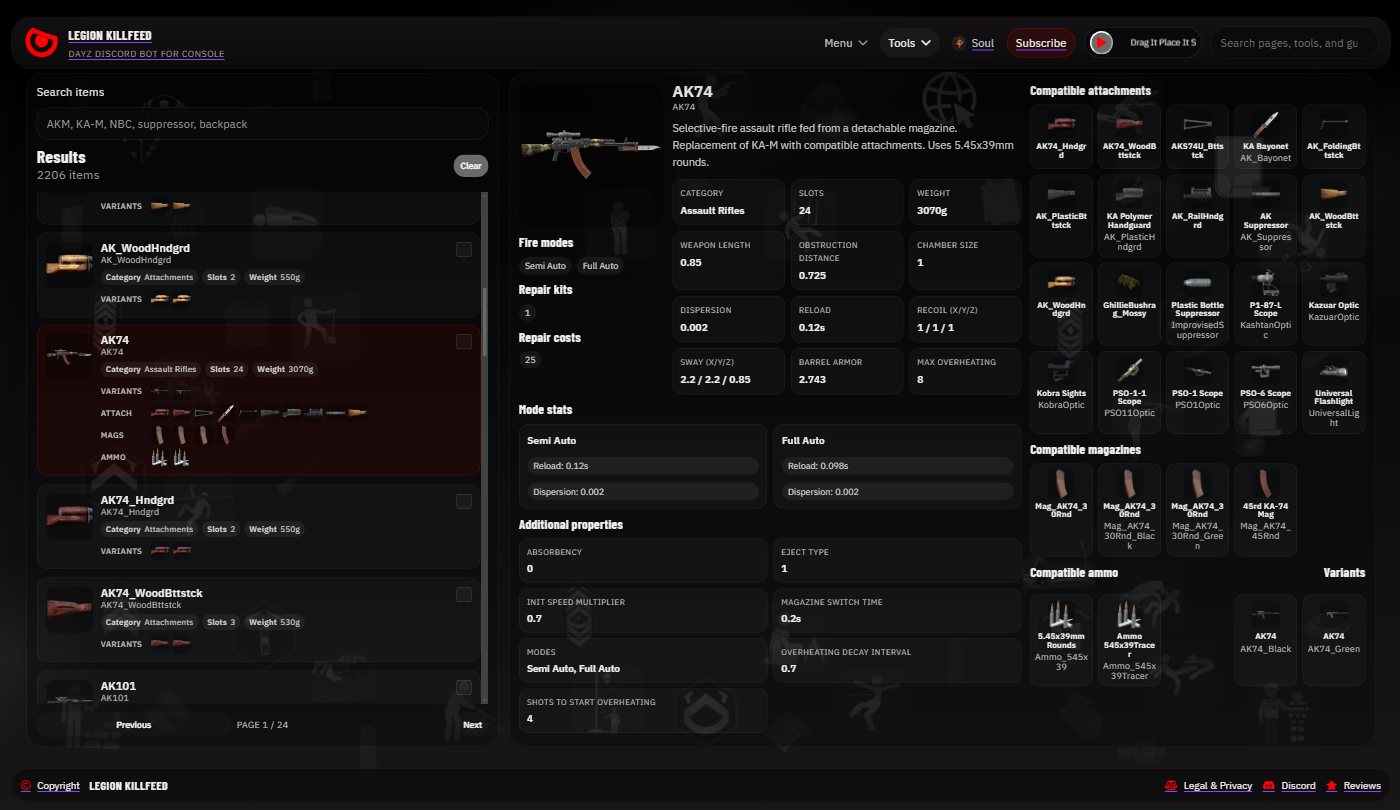
Task: Click the Semi Auto chip under Fire modes
Action: coord(545,266)
